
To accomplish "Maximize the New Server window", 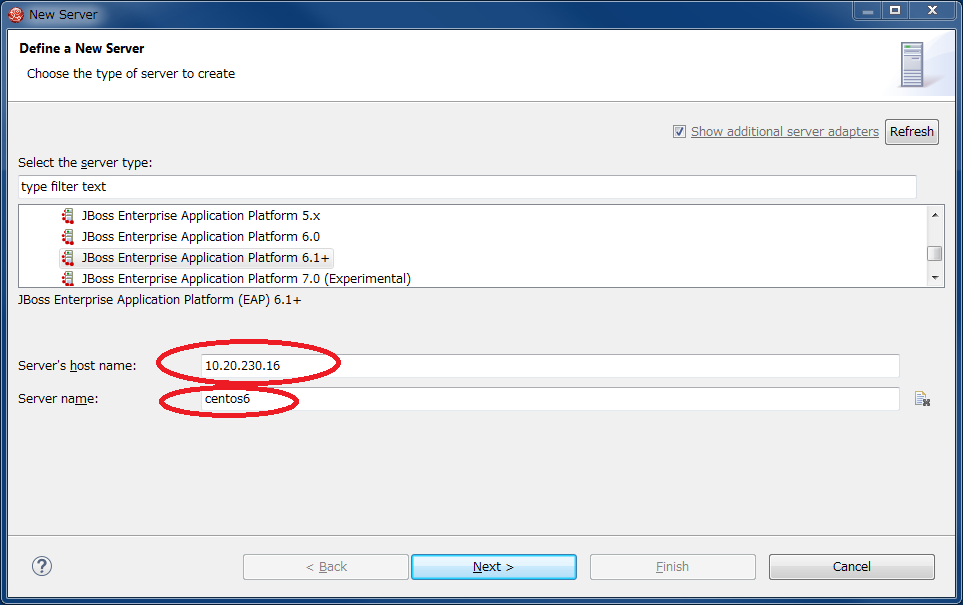I will coord(895,11).
